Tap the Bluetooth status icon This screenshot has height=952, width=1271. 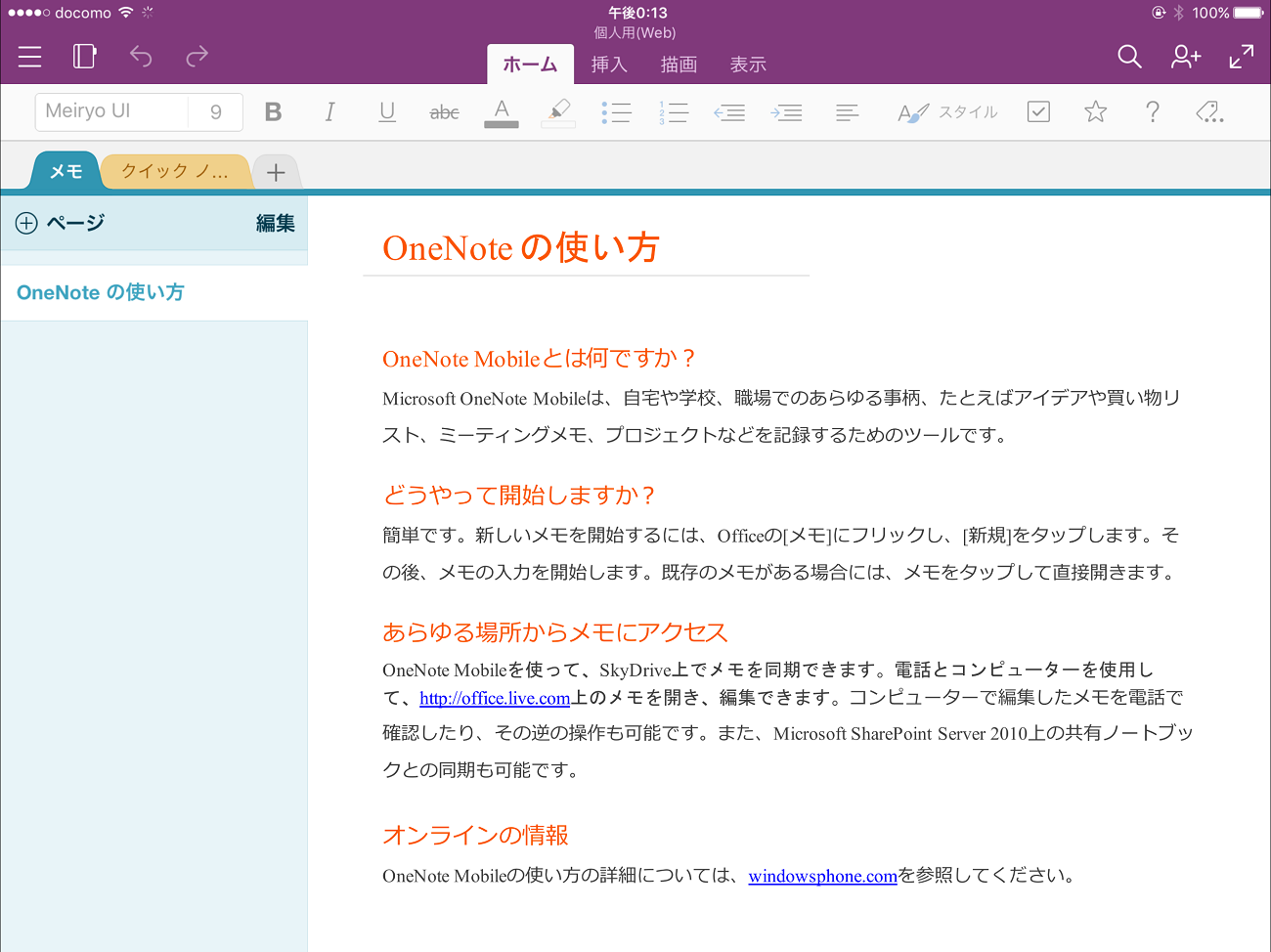[1179, 13]
